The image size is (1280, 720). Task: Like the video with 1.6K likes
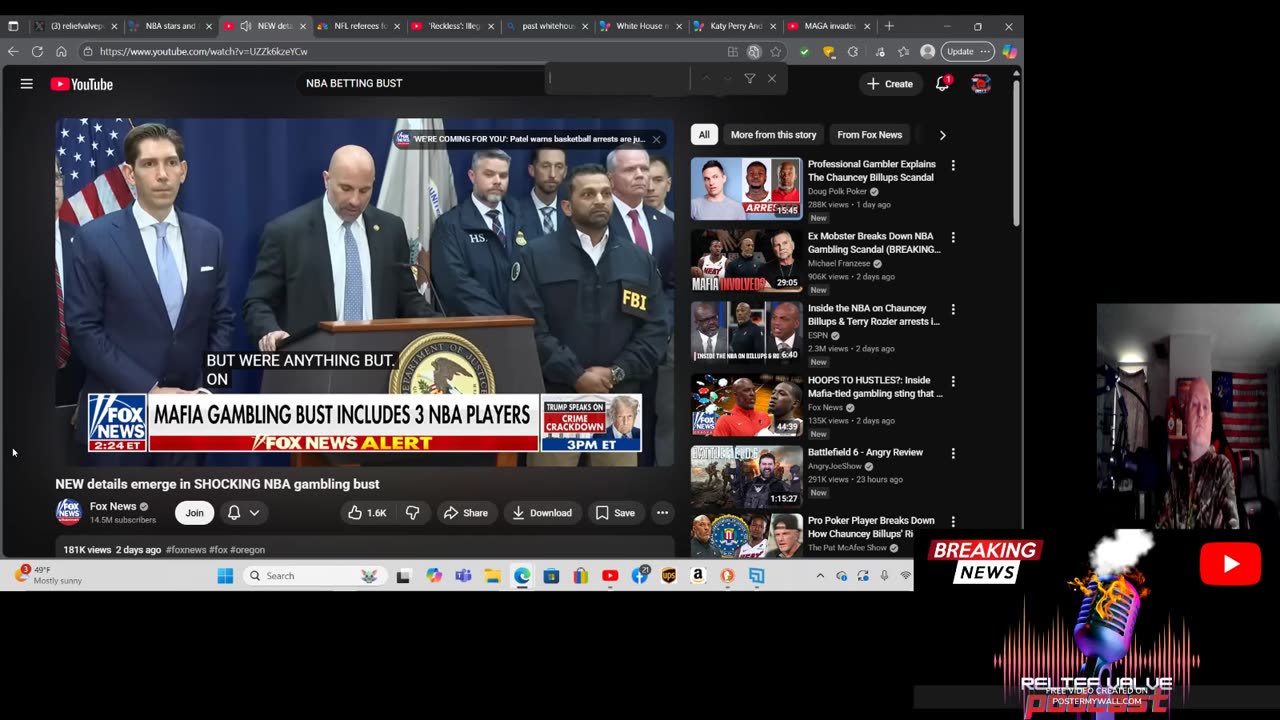point(367,513)
